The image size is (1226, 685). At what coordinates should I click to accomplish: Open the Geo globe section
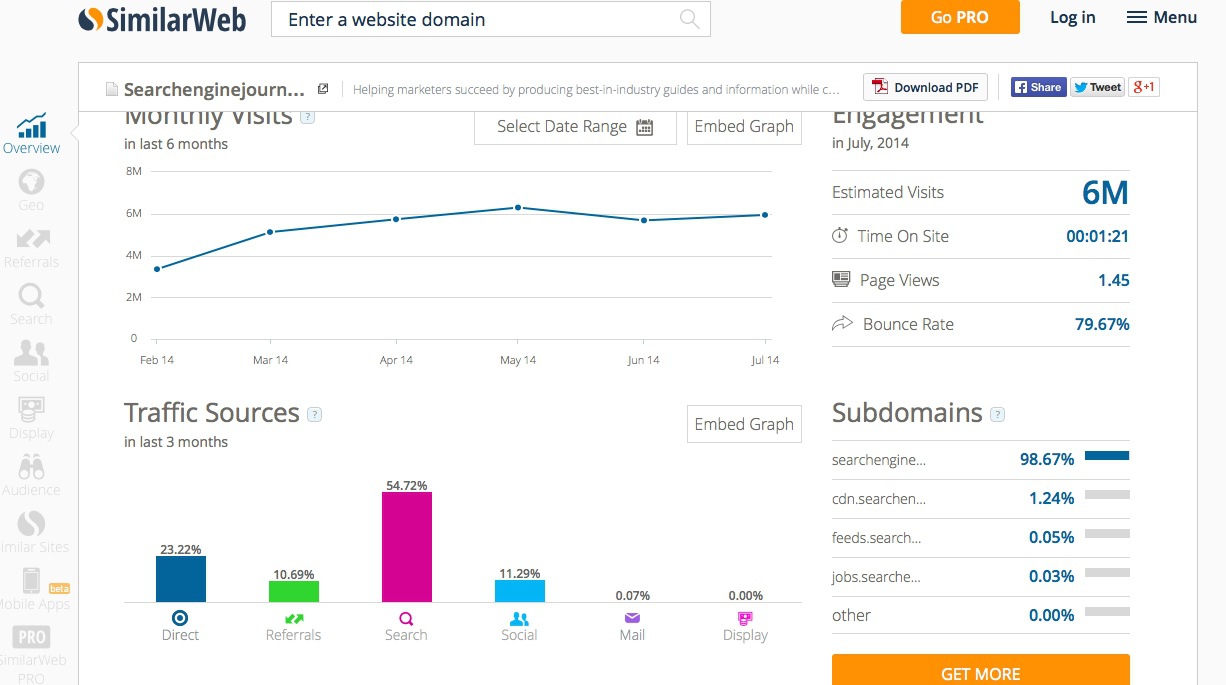31,190
